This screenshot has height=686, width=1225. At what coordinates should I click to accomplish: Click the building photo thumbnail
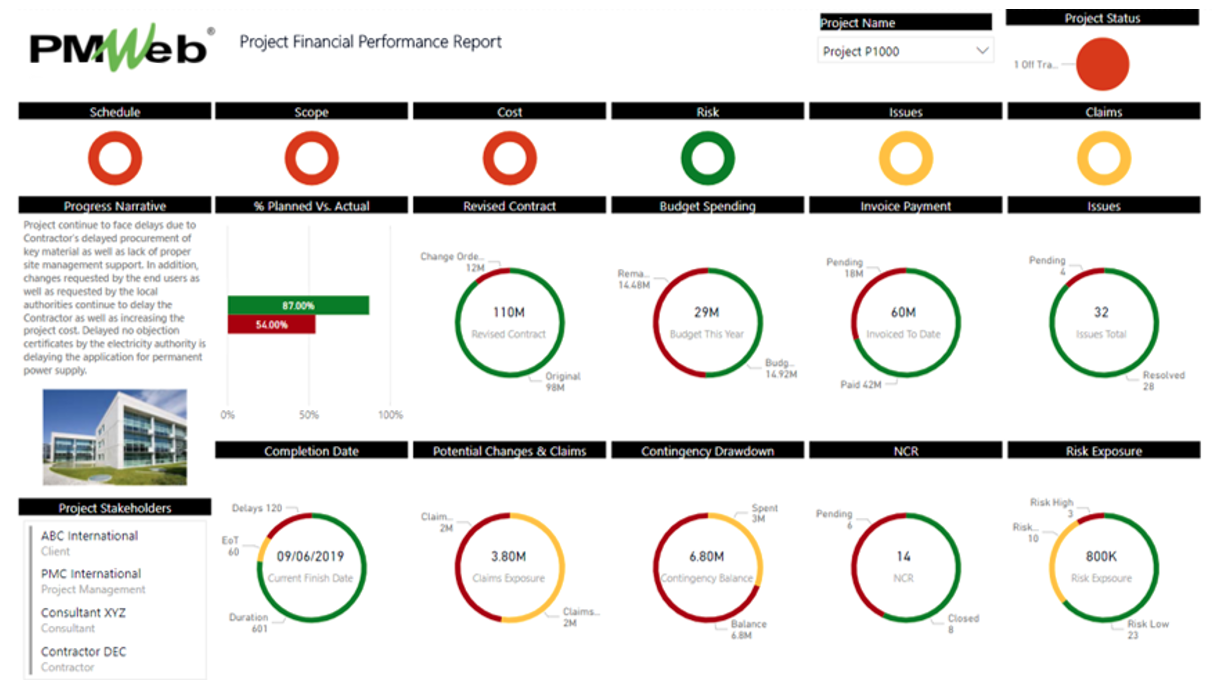coord(115,436)
